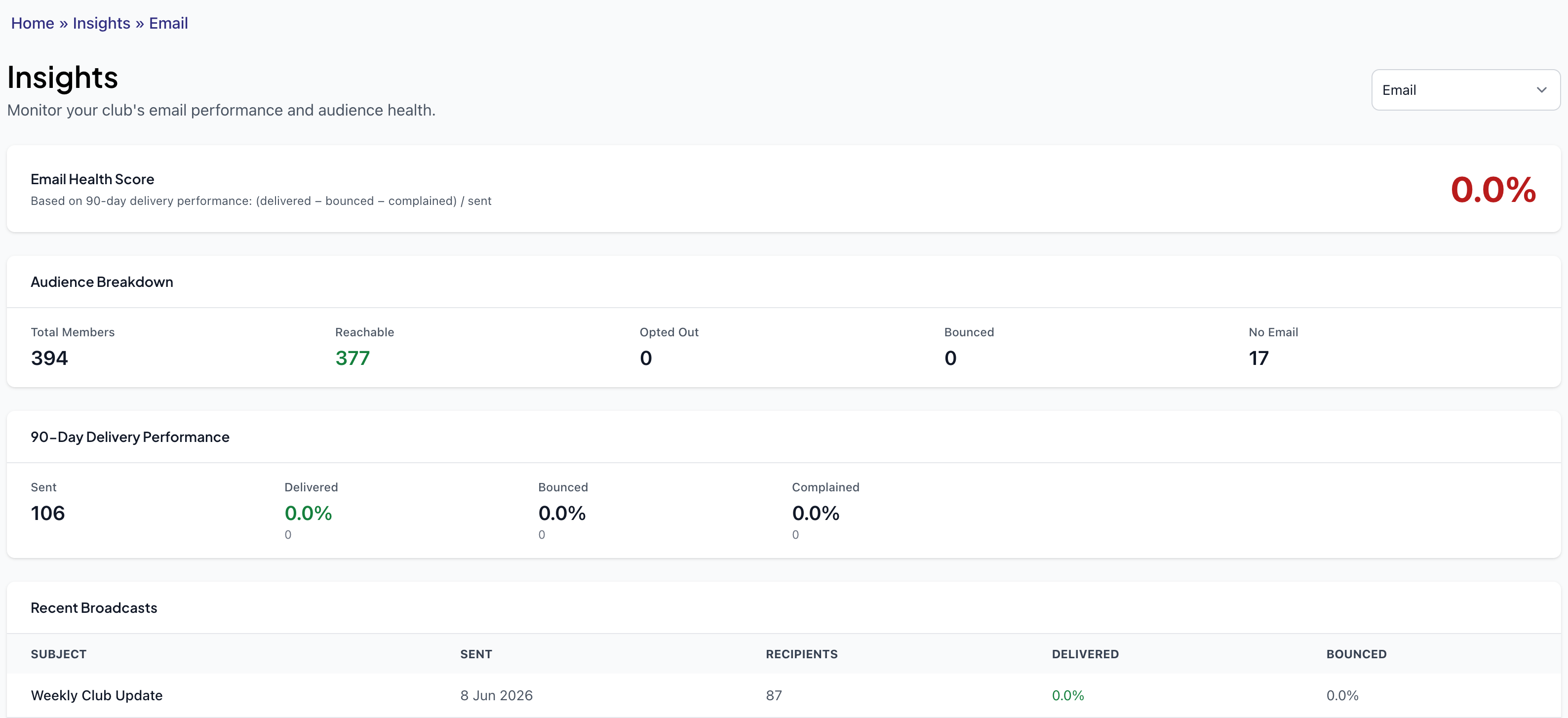The height and width of the screenshot is (718, 1568).
Task: Click the Reachable count 377
Action: coord(353,358)
